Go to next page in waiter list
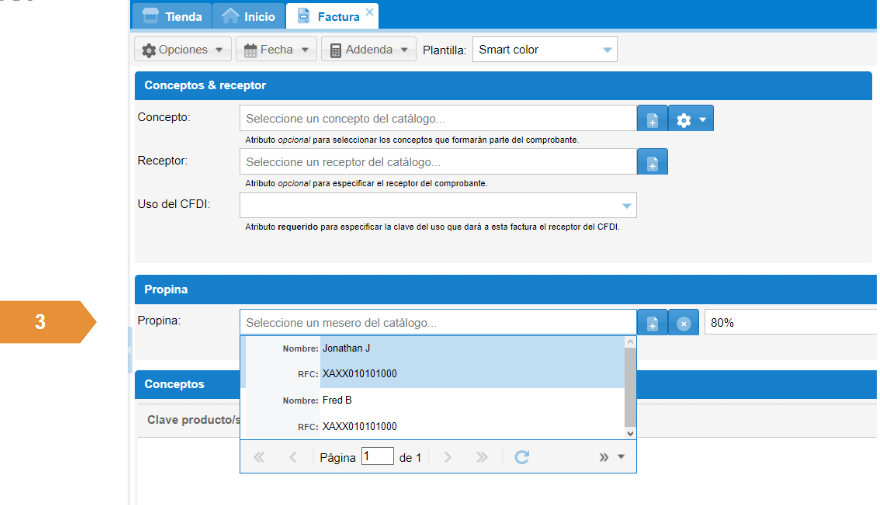Viewport: 880px width, 505px height. point(448,457)
